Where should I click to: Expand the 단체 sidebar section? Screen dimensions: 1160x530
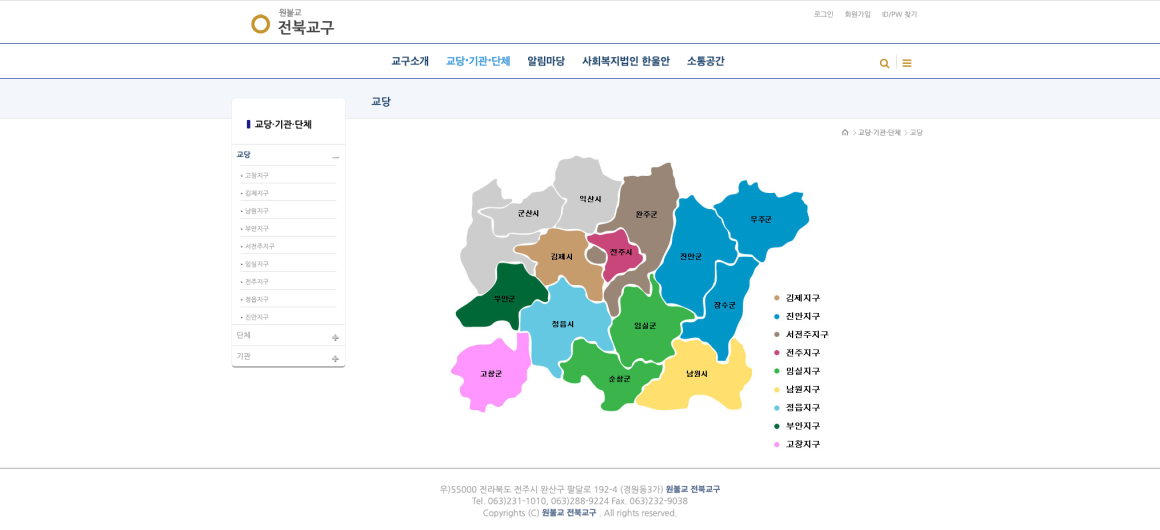pos(335,338)
